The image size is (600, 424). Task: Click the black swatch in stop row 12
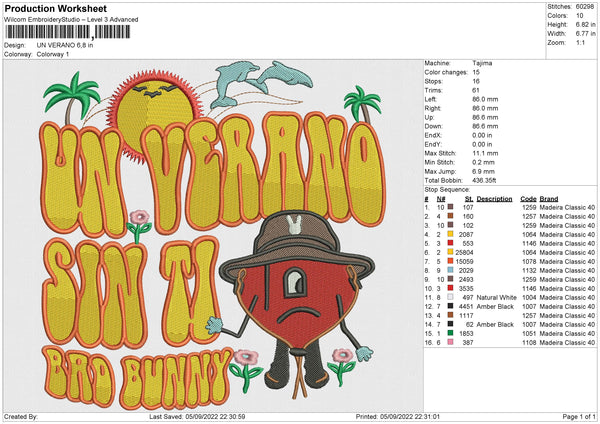[x=450, y=306]
